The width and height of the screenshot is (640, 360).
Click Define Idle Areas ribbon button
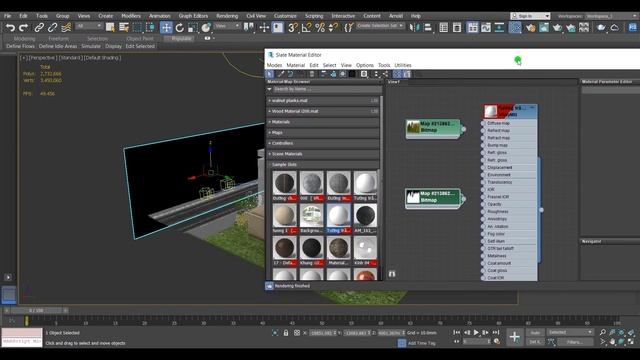pyautogui.click(x=58, y=46)
